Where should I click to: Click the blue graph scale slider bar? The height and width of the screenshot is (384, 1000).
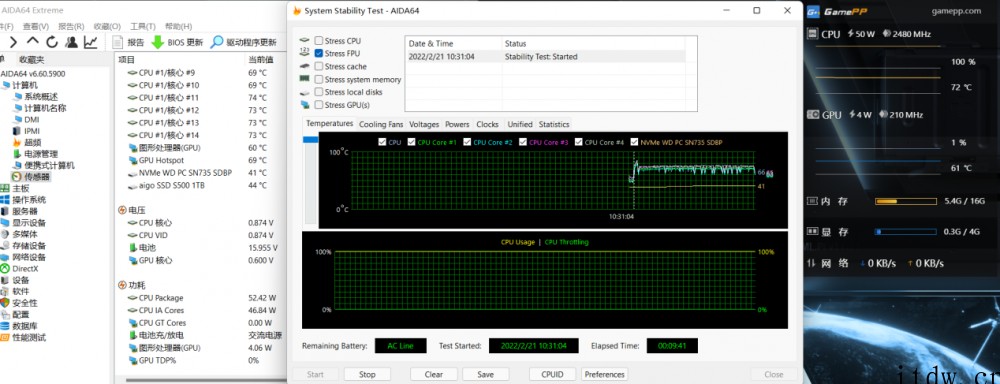[x=311, y=139]
